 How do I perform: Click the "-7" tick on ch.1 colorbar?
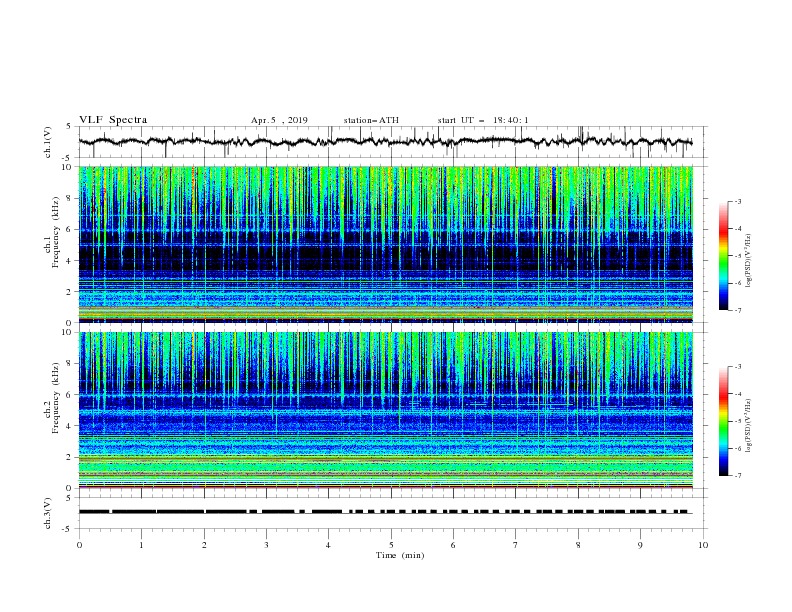737,311
